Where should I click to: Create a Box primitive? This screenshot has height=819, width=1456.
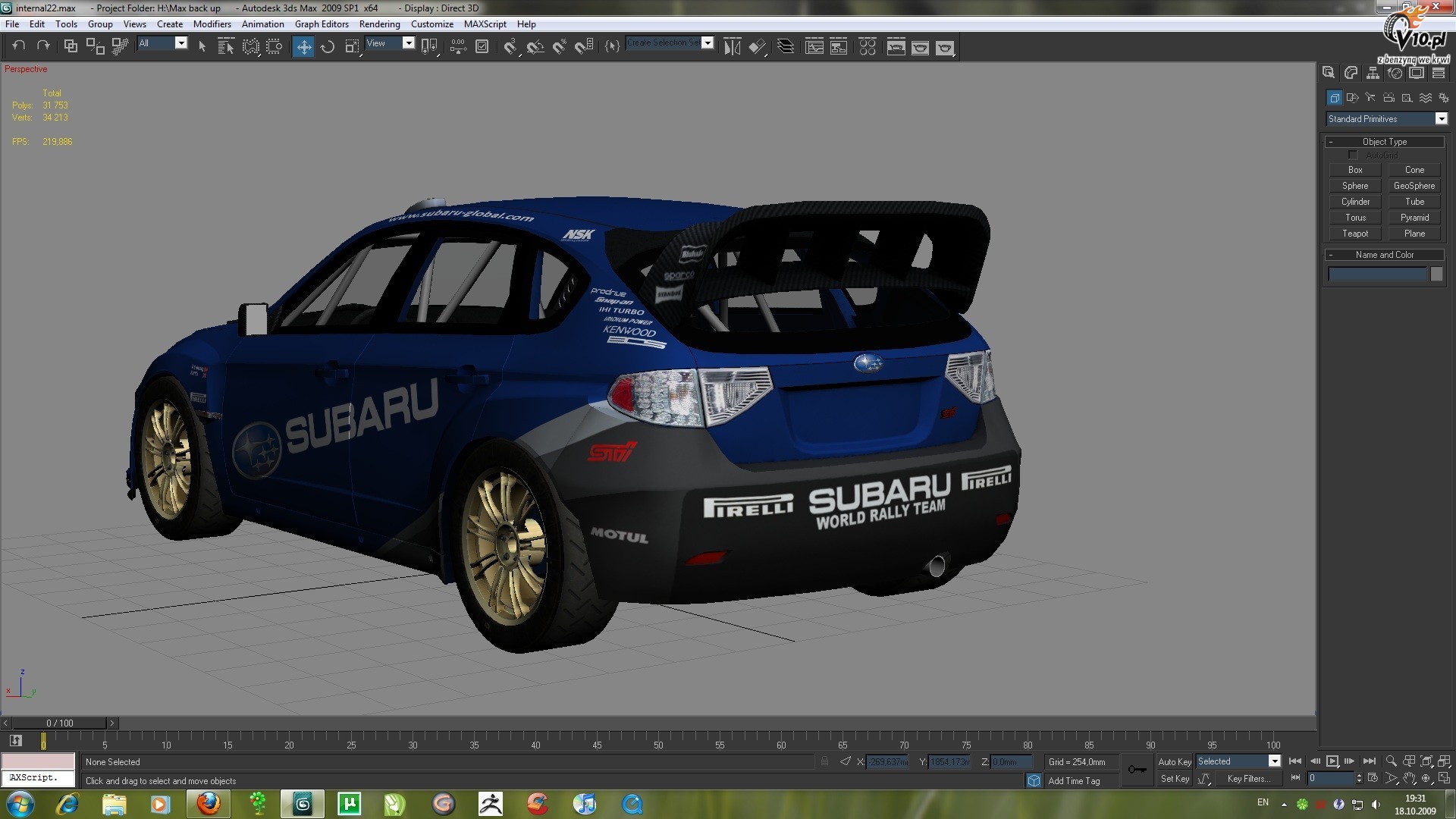click(1355, 170)
